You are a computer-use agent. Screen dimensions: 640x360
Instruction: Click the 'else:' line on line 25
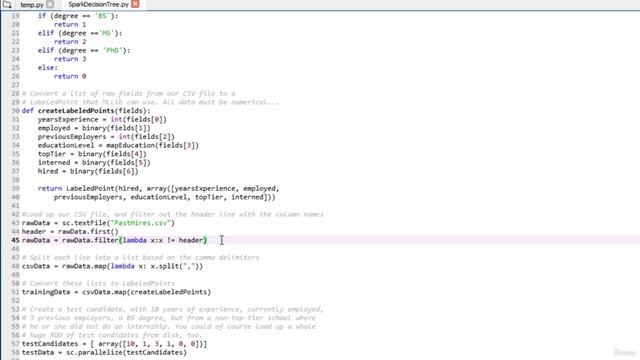47,67
